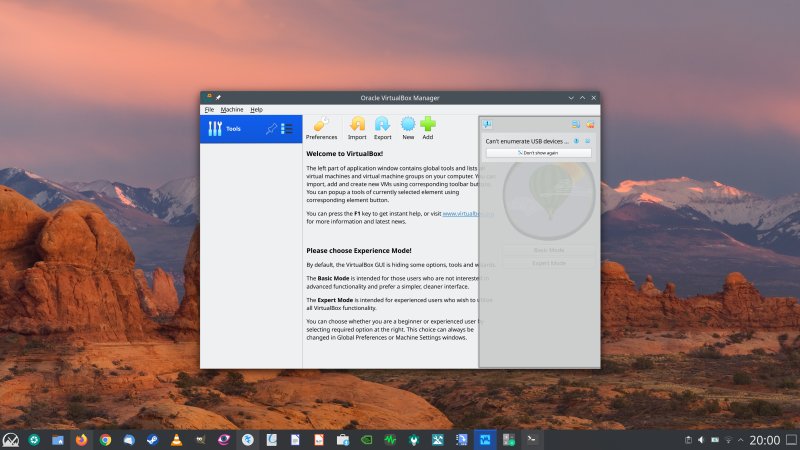This screenshot has width=800, height=450.
Task: Choose the Basic Mode button
Action: 547,250
